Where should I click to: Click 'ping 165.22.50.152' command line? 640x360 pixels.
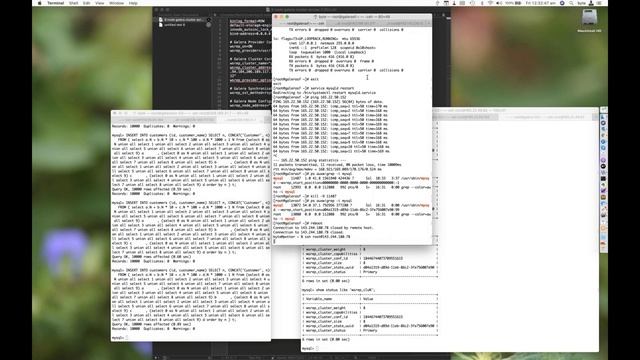coord(310,97)
